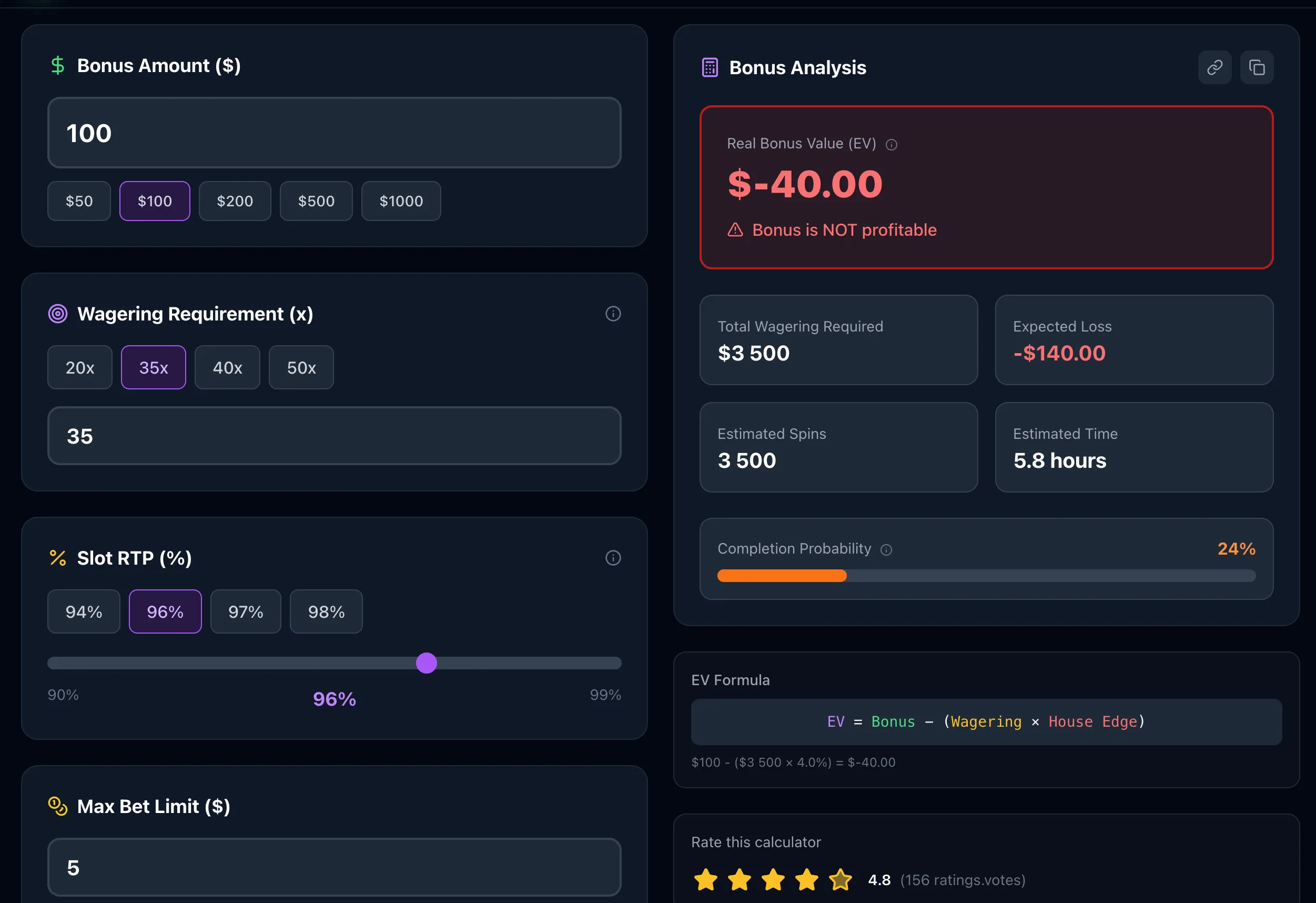Click the Bonus Amount input field

[334, 133]
